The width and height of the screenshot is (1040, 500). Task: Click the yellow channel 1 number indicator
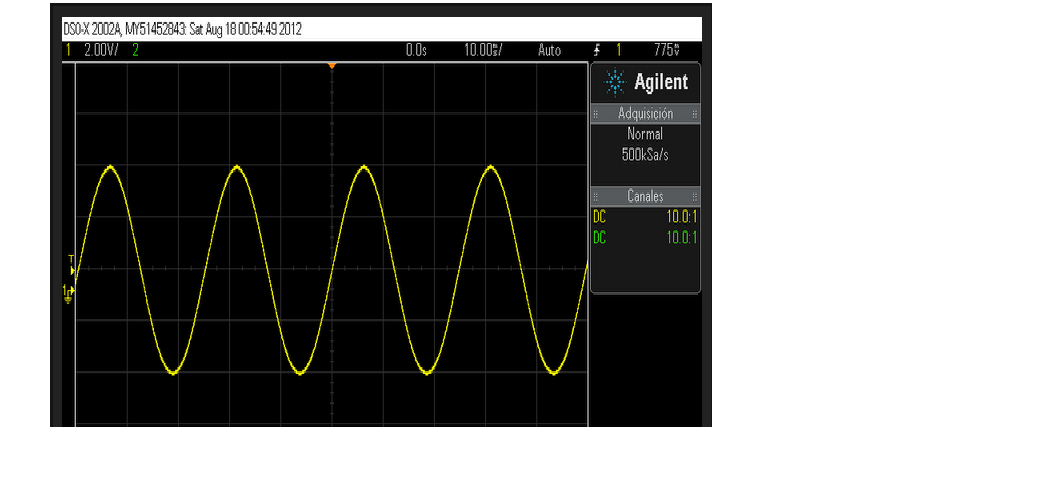coord(67,50)
